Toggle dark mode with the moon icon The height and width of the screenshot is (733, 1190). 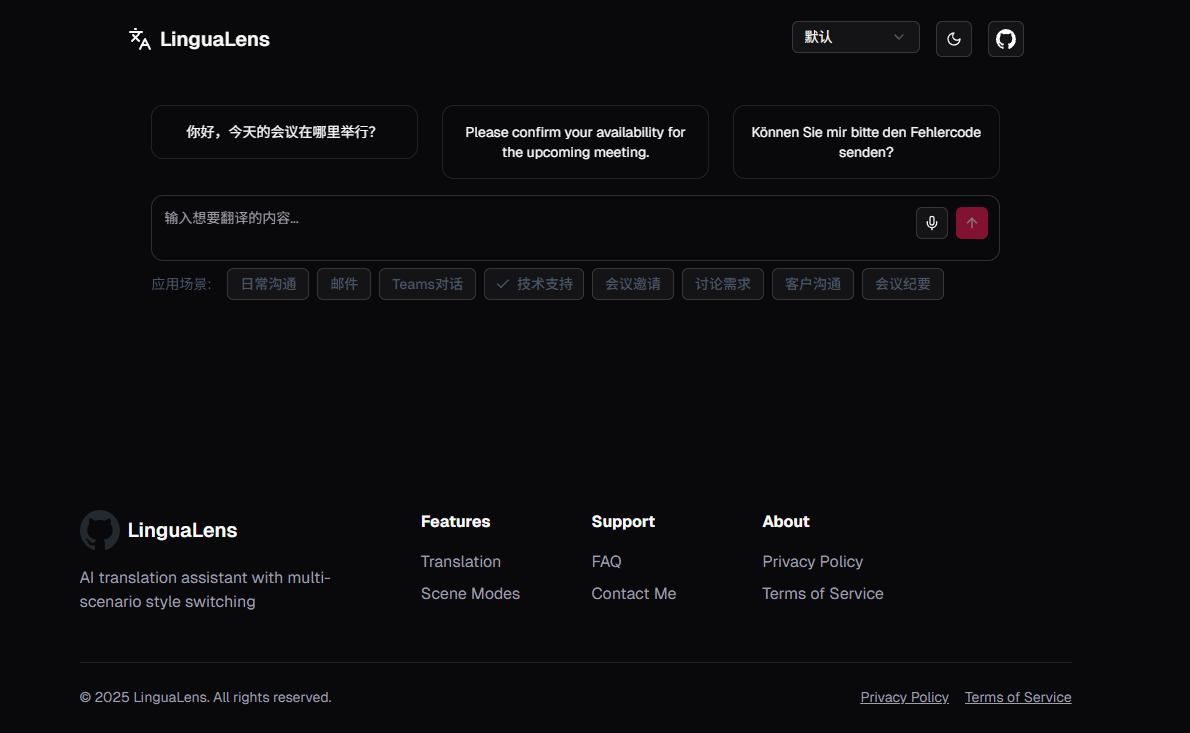(x=954, y=39)
